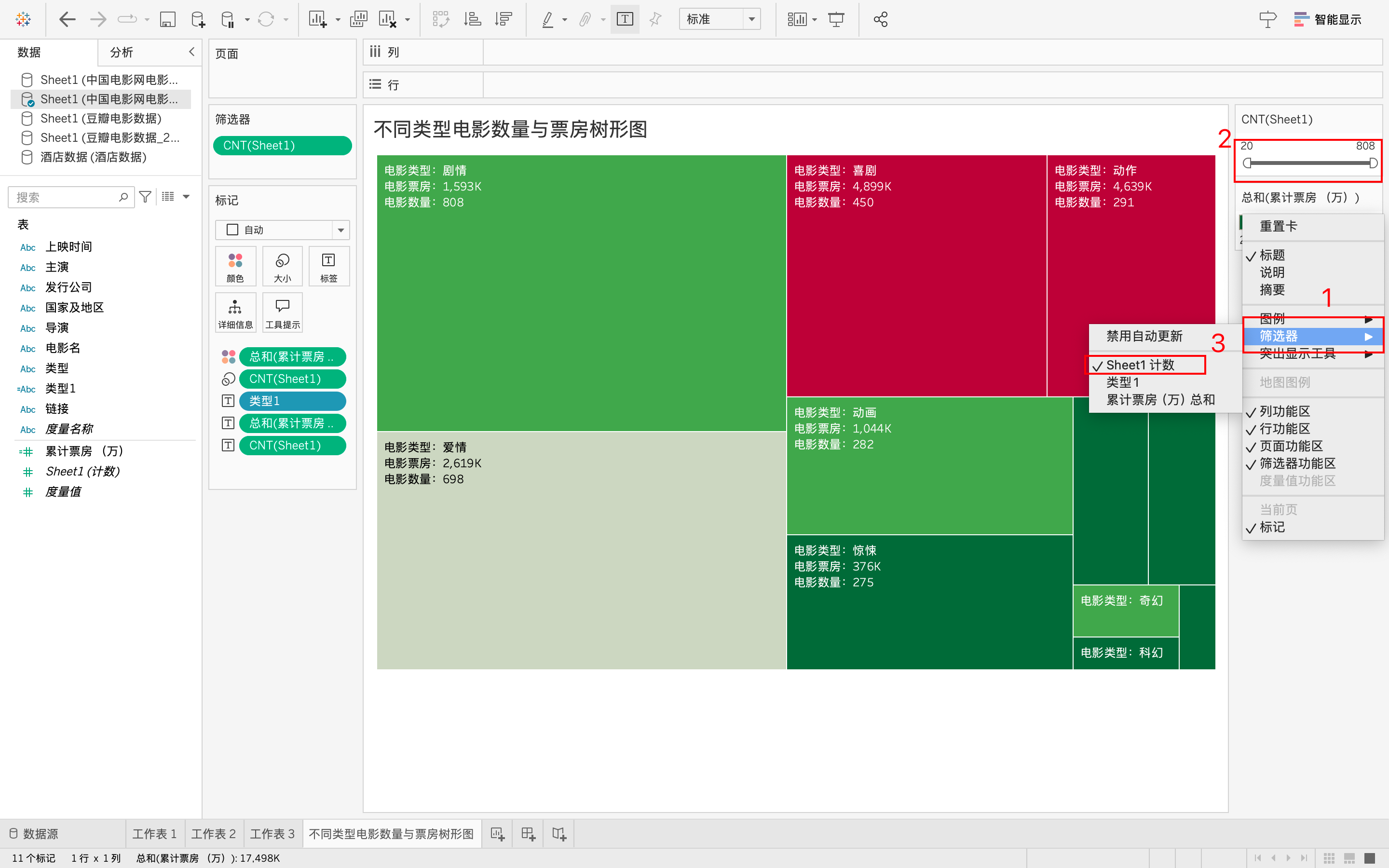Open the Tooltip marks card

pos(283,313)
